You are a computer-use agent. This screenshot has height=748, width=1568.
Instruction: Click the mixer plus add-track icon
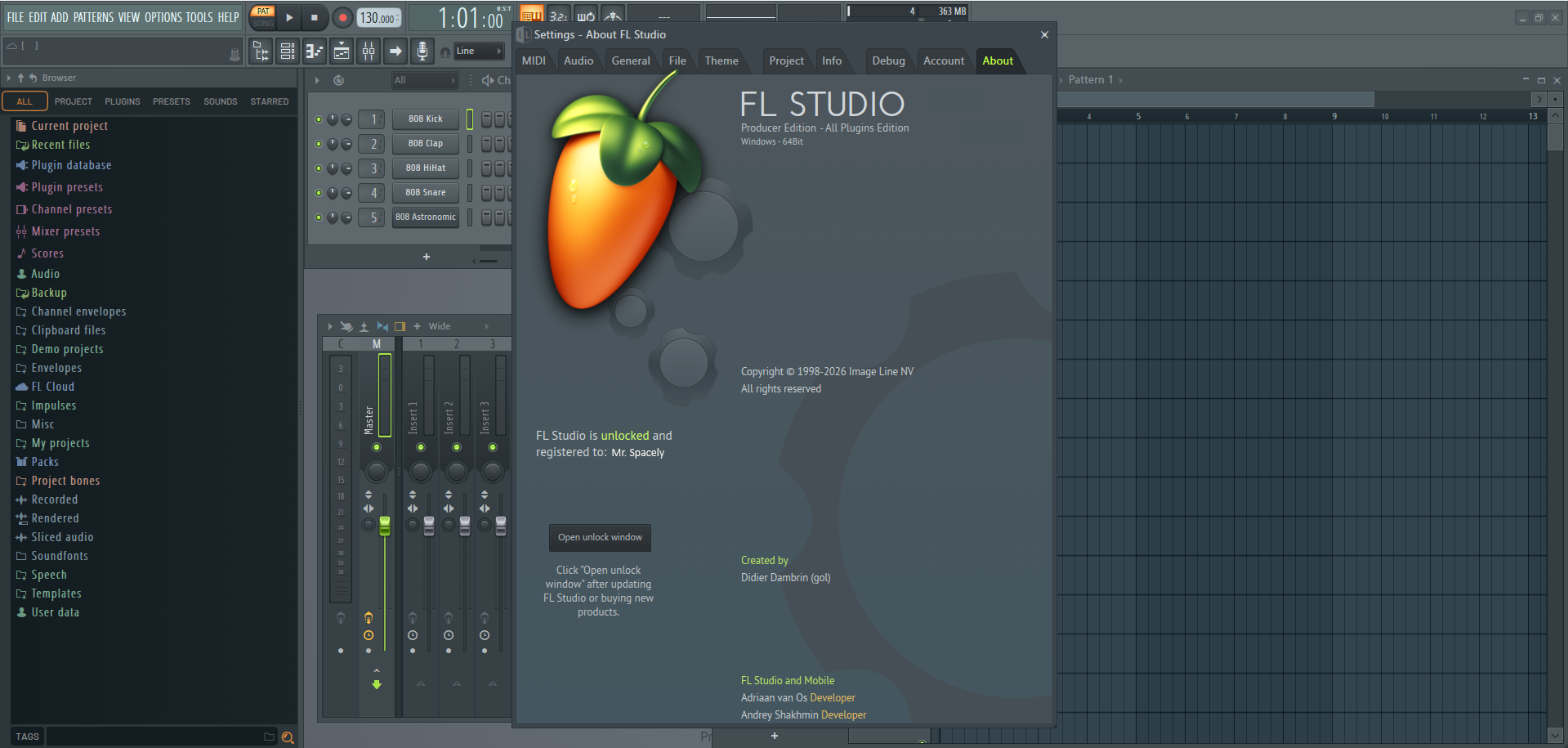[x=417, y=326]
